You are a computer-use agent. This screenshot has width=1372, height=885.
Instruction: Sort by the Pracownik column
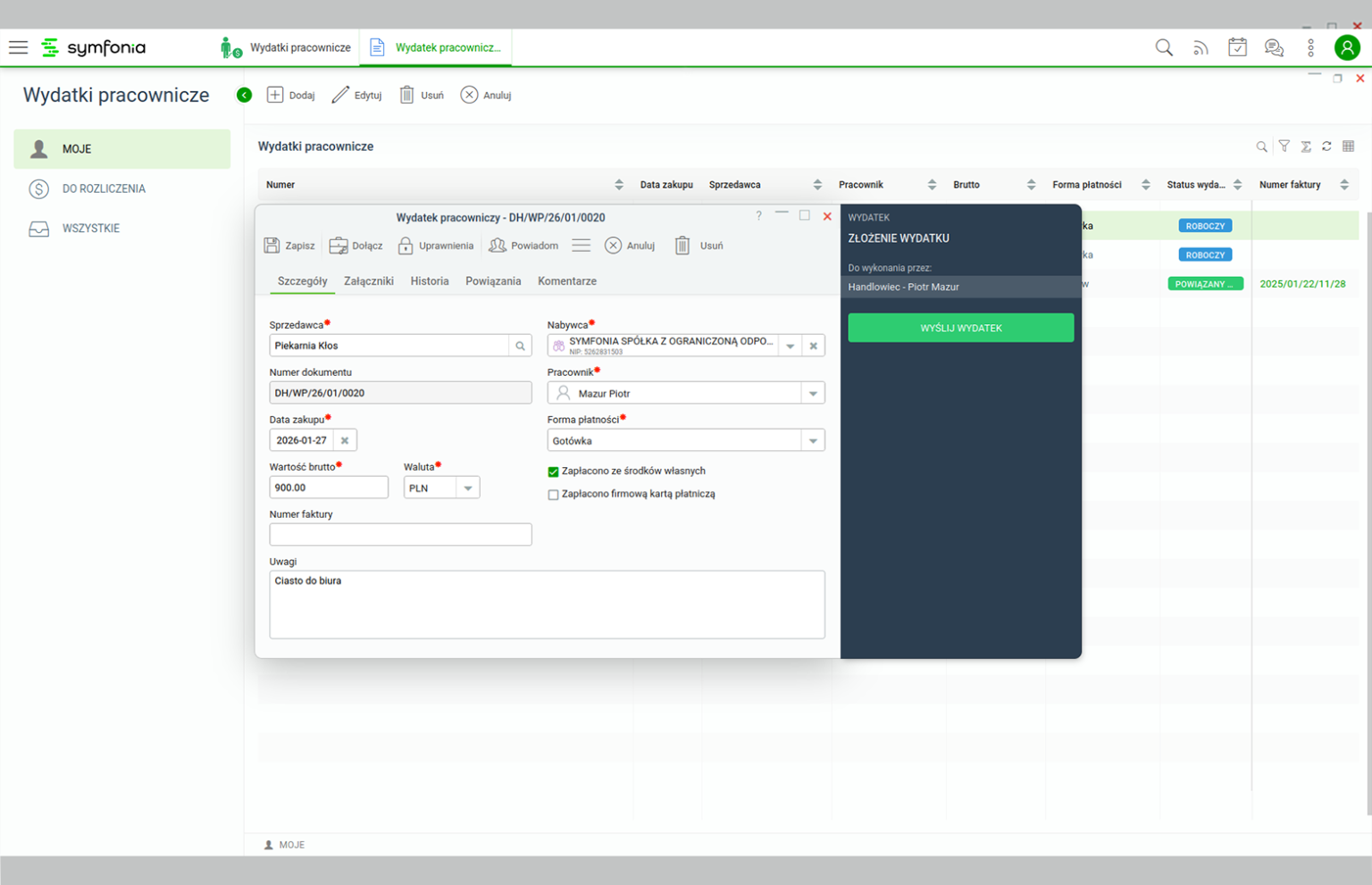(932, 185)
